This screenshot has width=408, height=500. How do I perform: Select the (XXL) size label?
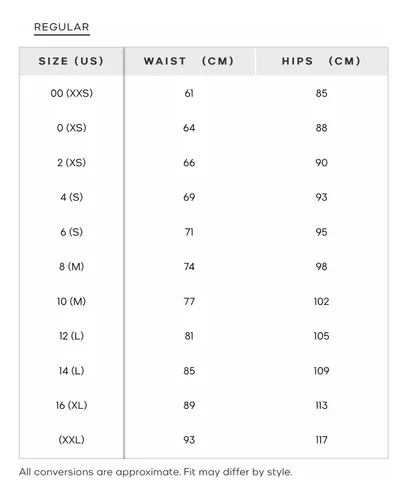[x=71, y=440]
